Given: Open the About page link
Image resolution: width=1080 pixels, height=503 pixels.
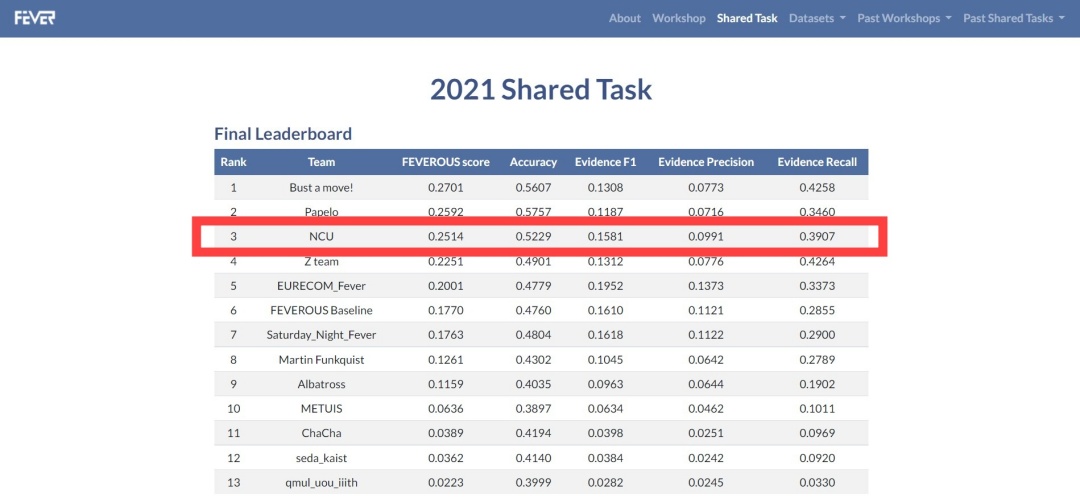Looking at the screenshot, I should (624, 18).
